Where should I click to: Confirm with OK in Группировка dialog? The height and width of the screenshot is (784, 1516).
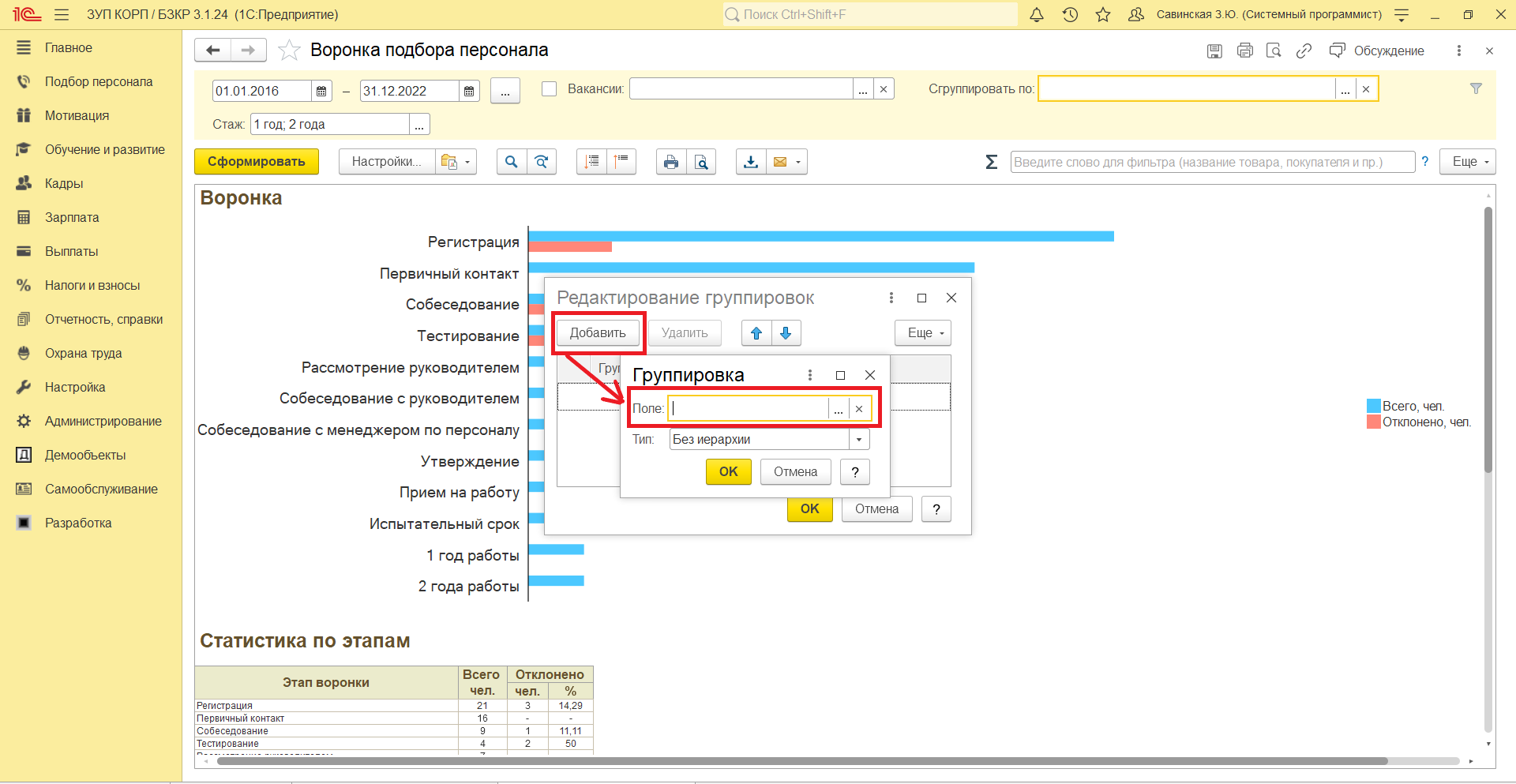728,472
